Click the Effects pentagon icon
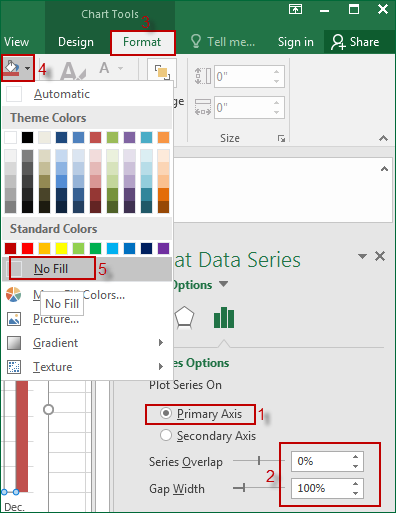Image resolution: width=396 pixels, height=513 pixels. click(x=184, y=317)
